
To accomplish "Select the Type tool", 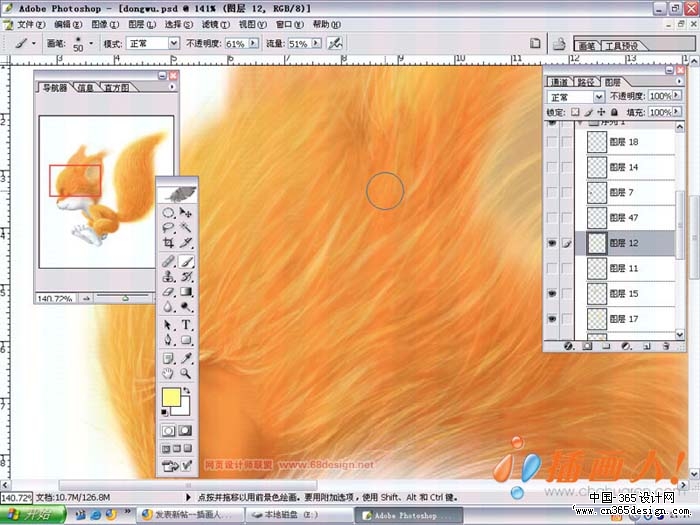I will click(186, 325).
